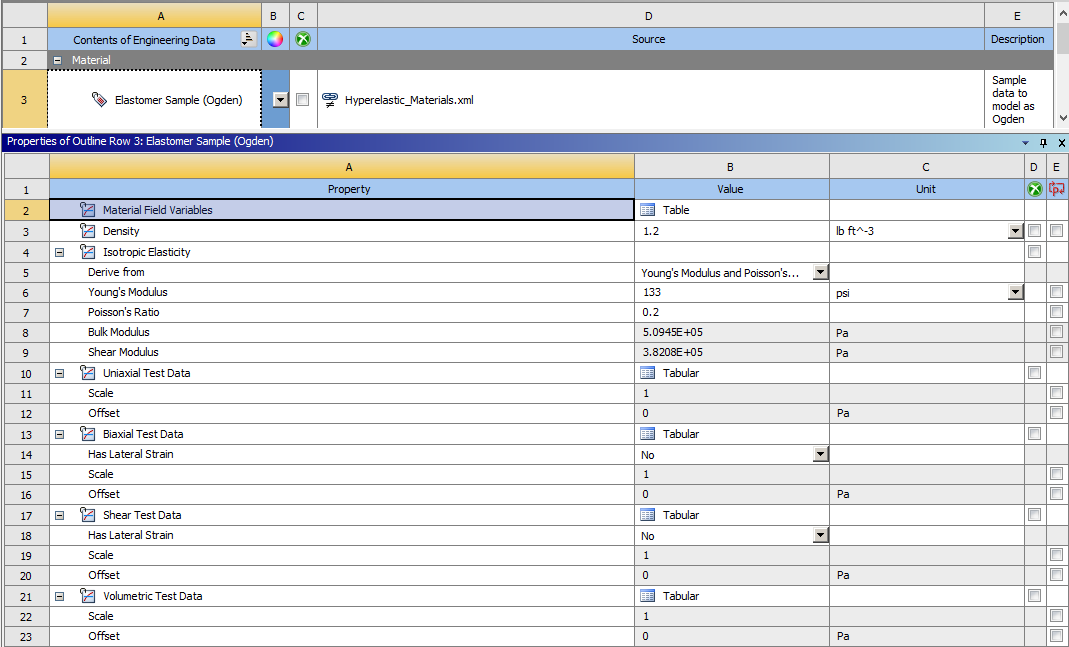Toggle the parameter checkbox for Poisson's Ratio
This screenshot has width=1069, height=647.
pyautogui.click(x=1057, y=312)
